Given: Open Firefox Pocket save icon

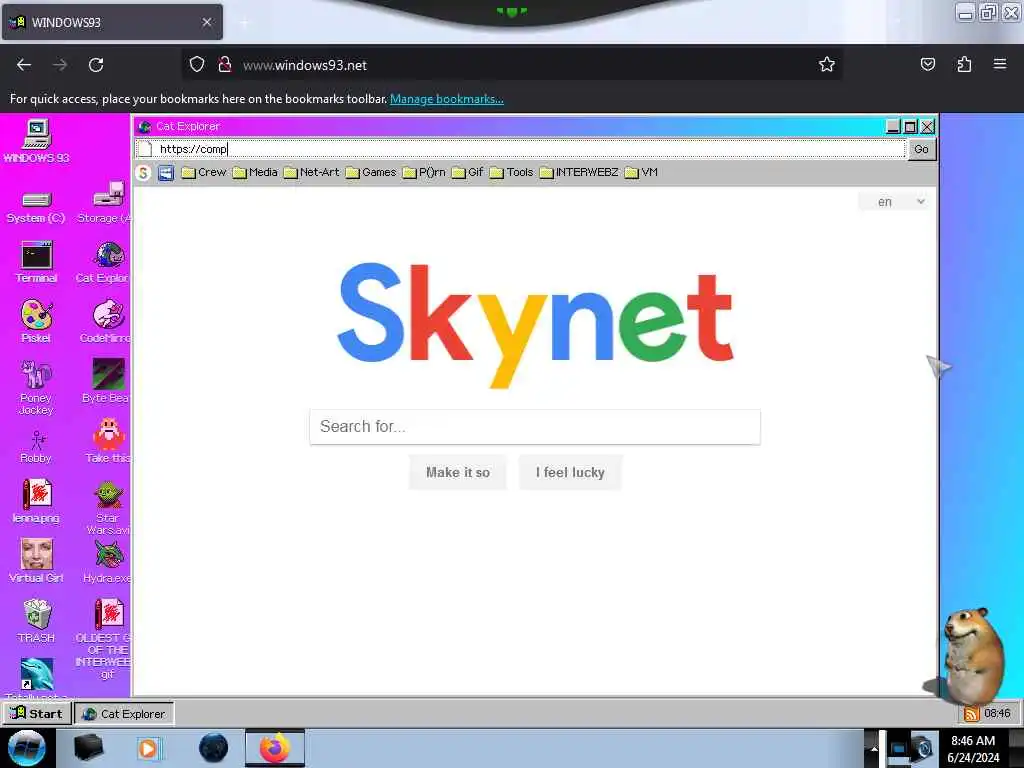Looking at the screenshot, I should (x=927, y=64).
